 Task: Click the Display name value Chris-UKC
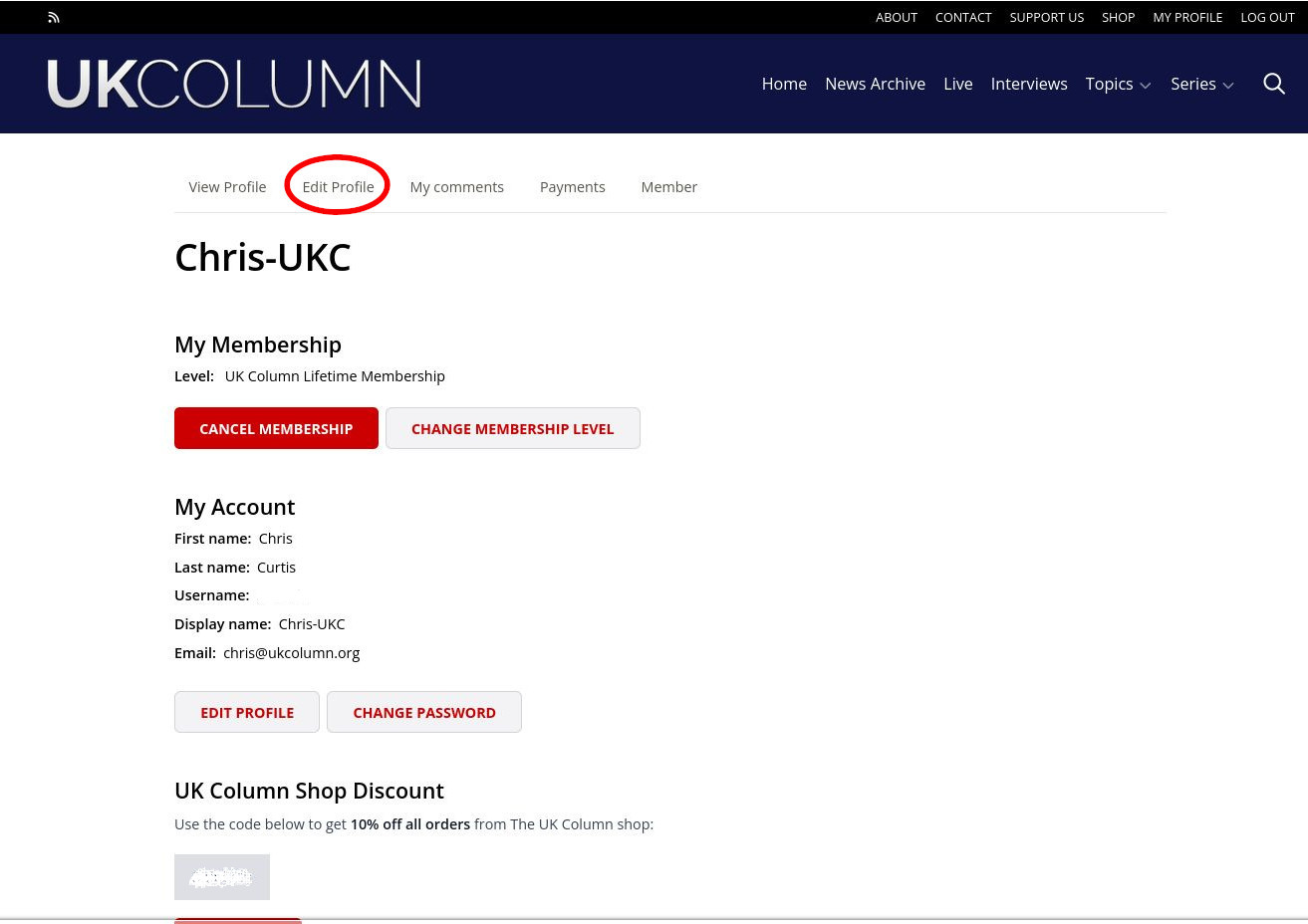312,624
